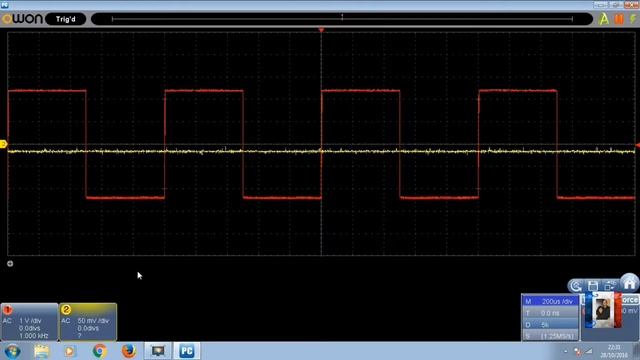Image resolution: width=640 pixels, height=360 pixels.
Task: Click the red channel 1 badge
Action: pyautogui.click(x=7, y=310)
